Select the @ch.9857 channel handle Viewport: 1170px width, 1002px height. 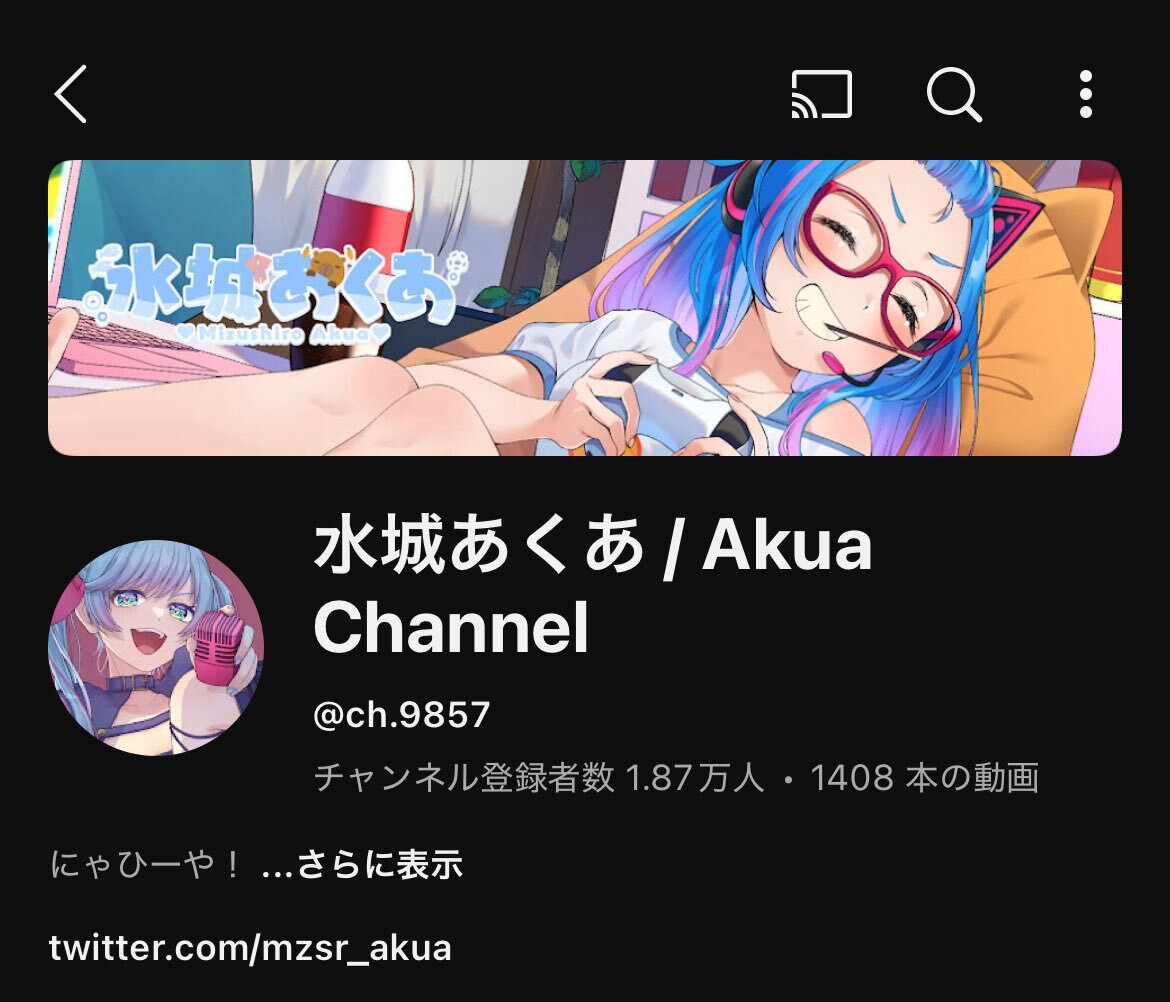pos(401,715)
